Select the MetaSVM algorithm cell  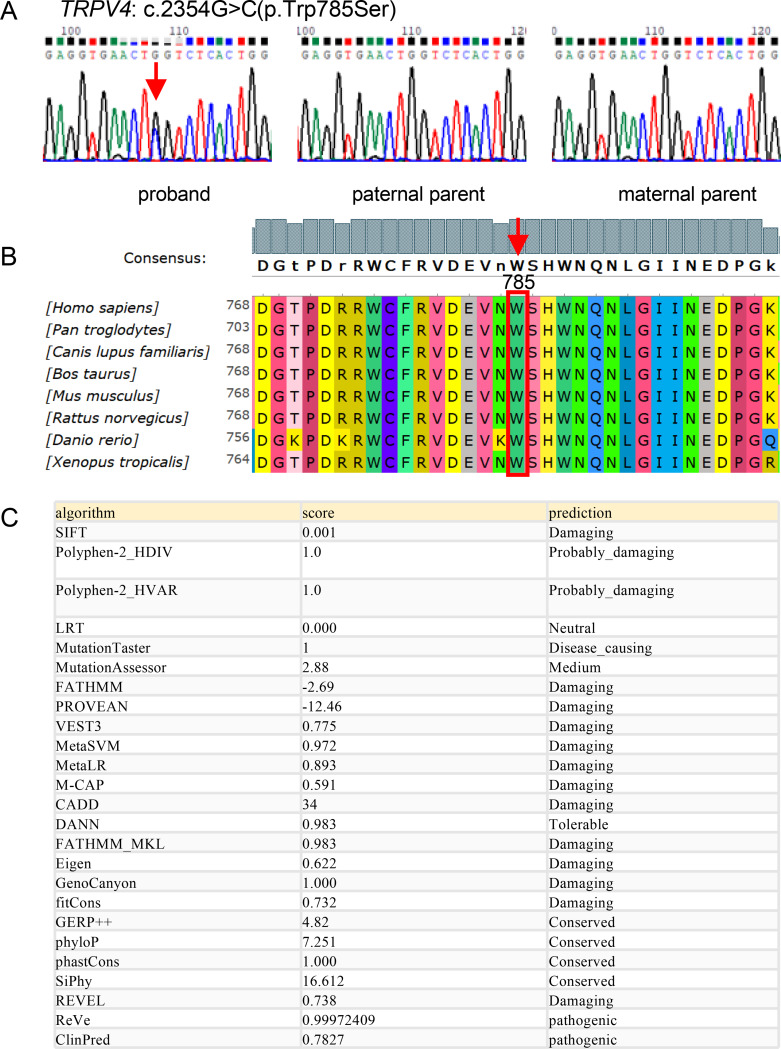click(x=177, y=746)
